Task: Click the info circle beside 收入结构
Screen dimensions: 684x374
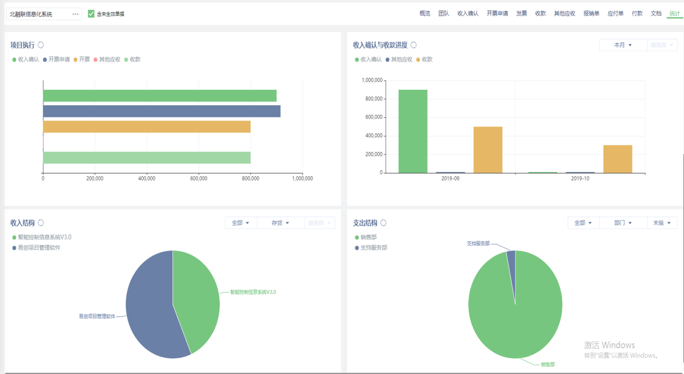Action: pos(41,223)
